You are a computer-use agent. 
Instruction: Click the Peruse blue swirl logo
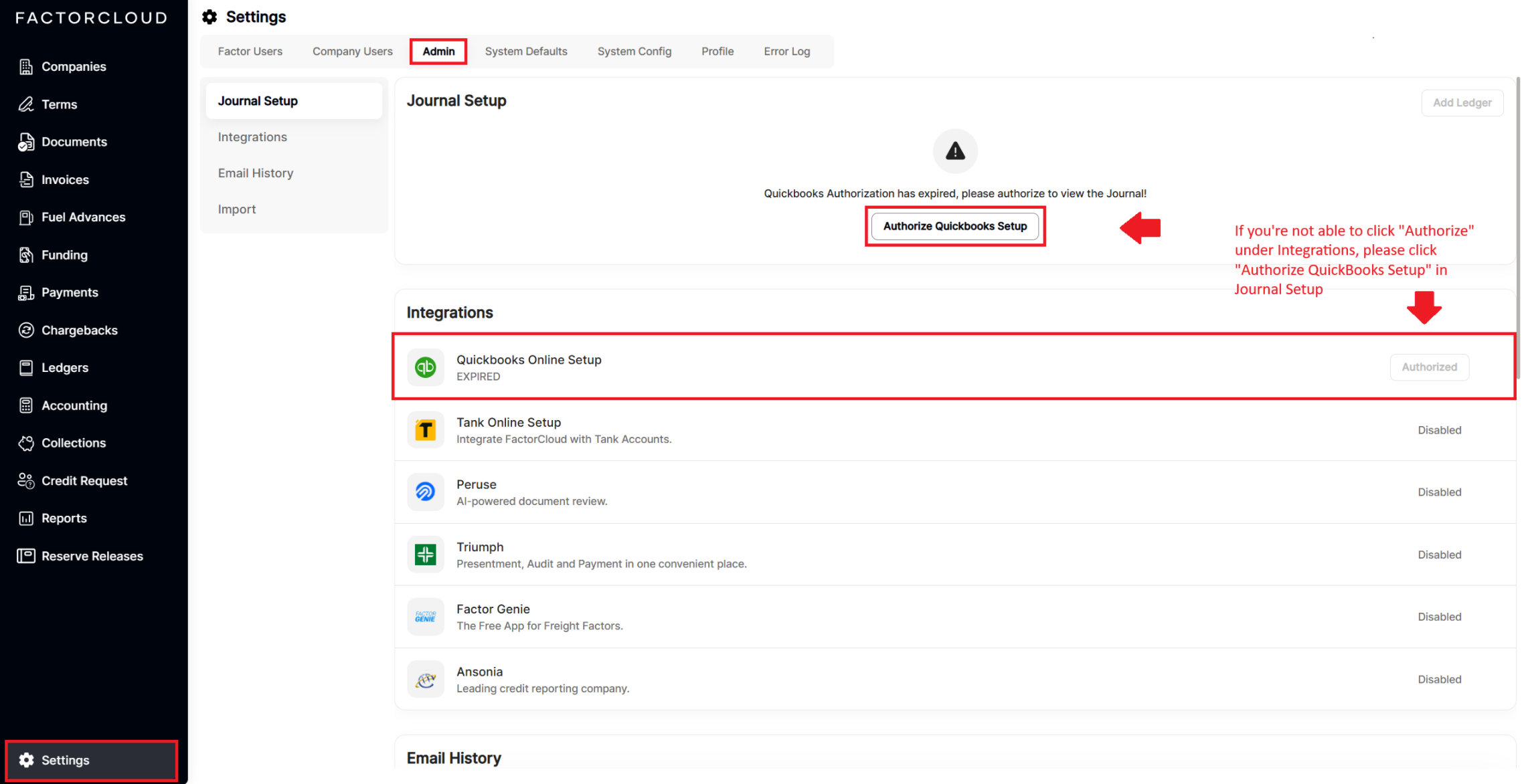click(x=425, y=492)
